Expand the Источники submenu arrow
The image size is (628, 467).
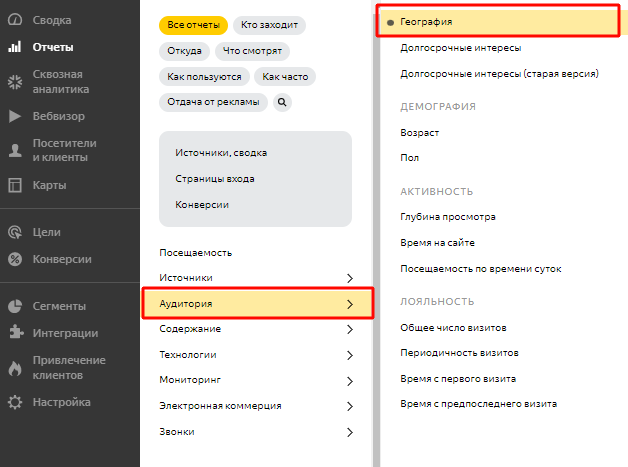pyautogui.click(x=349, y=278)
